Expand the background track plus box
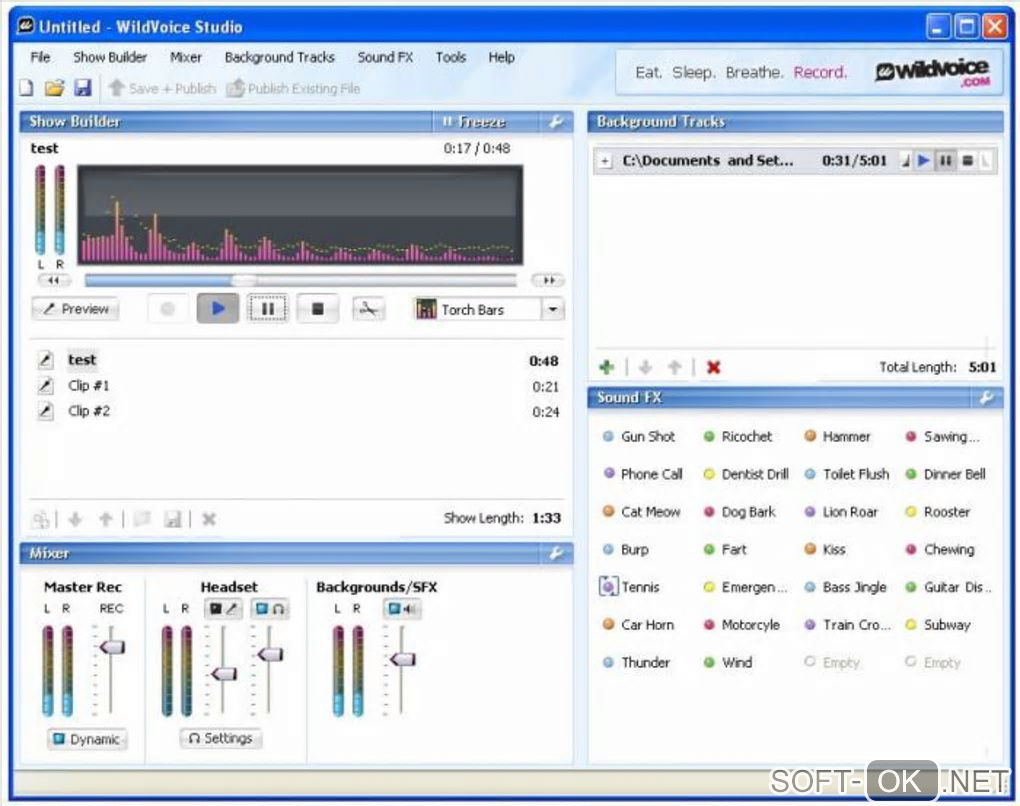Viewport: 1020px width, 806px height. (606, 161)
